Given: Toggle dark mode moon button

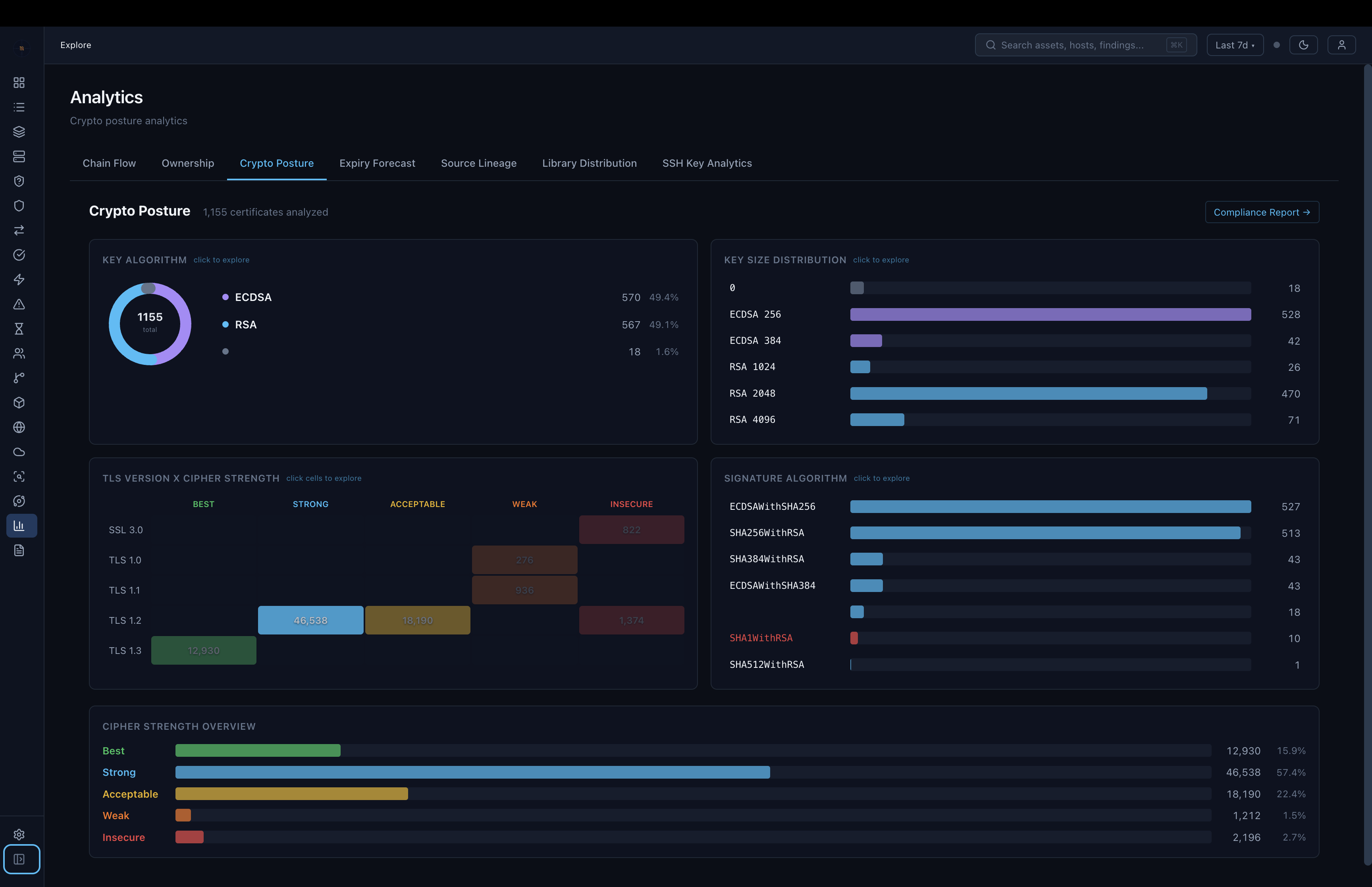Looking at the screenshot, I should 1303,45.
